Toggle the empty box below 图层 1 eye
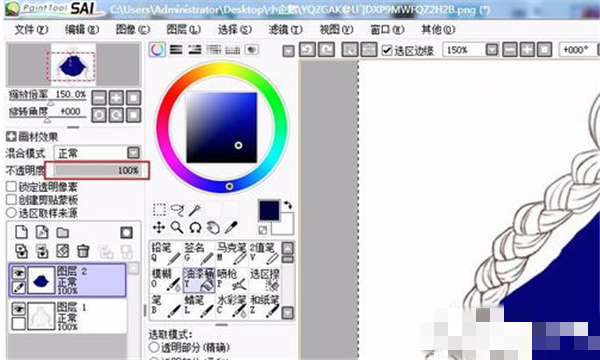Viewport: 600px width, 360px height. 19,323
